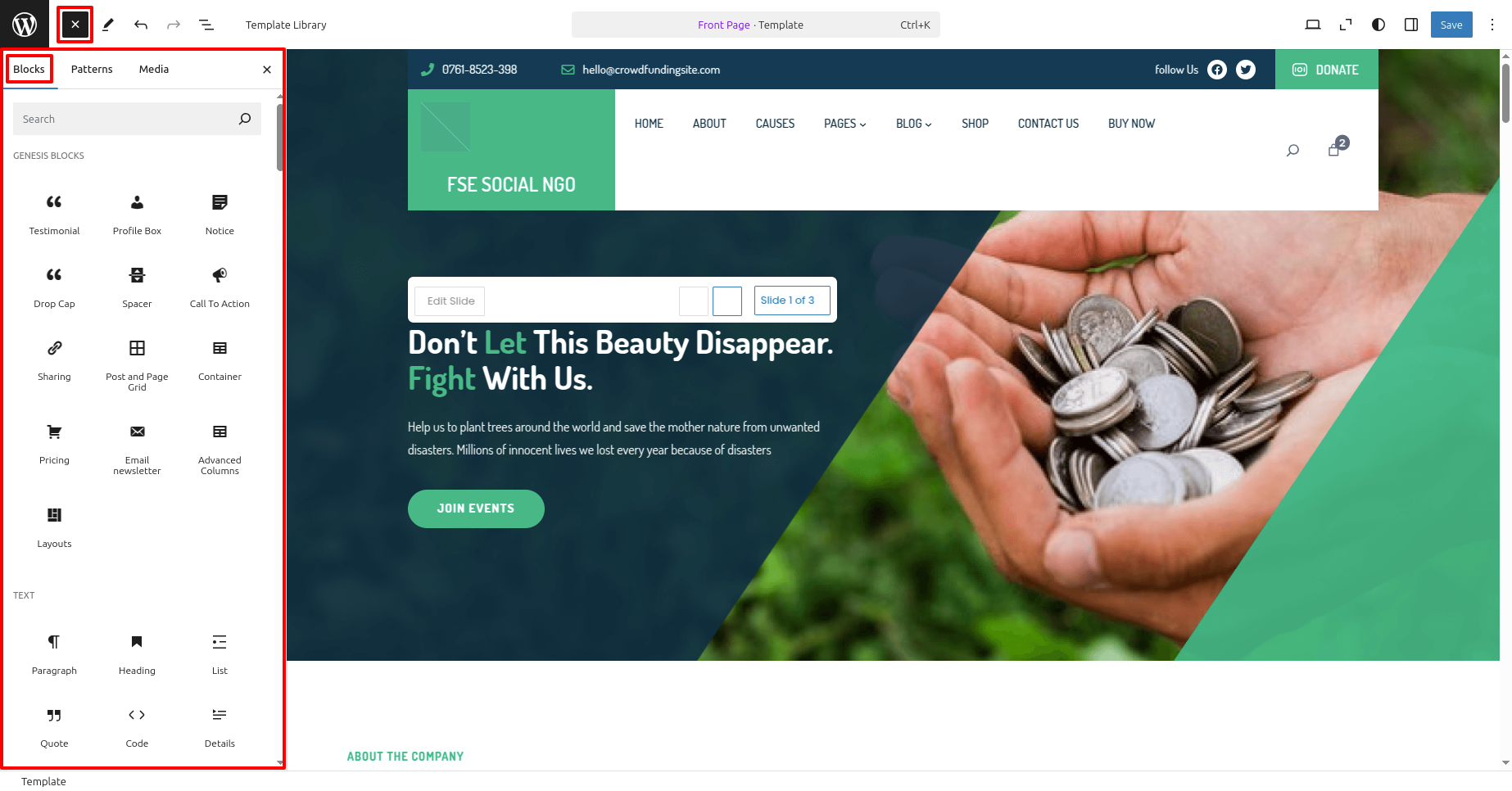Open the Document Overview list view
The width and height of the screenshot is (1512, 791).
[206, 25]
